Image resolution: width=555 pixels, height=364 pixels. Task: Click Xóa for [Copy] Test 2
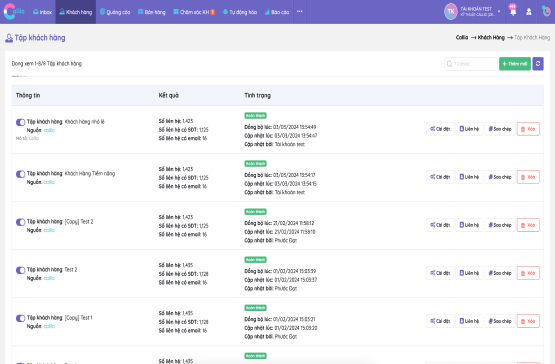[528, 225]
